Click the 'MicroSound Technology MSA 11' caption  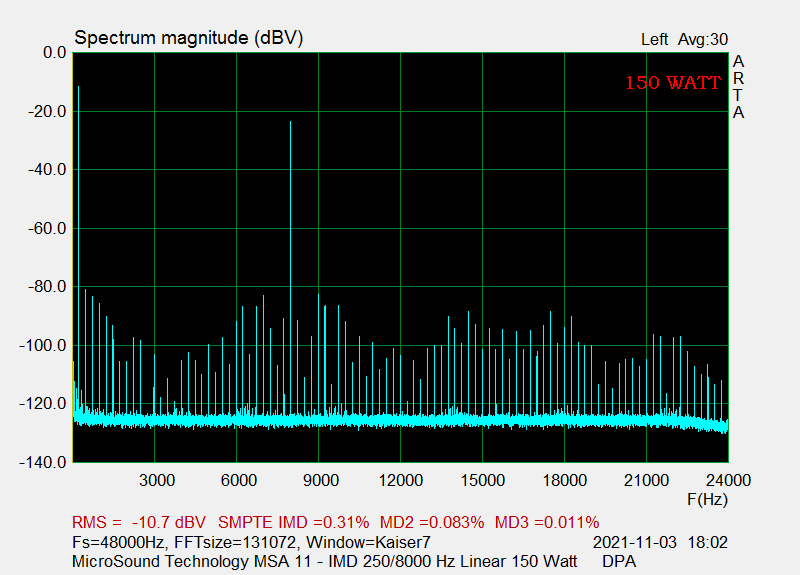point(192,561)
